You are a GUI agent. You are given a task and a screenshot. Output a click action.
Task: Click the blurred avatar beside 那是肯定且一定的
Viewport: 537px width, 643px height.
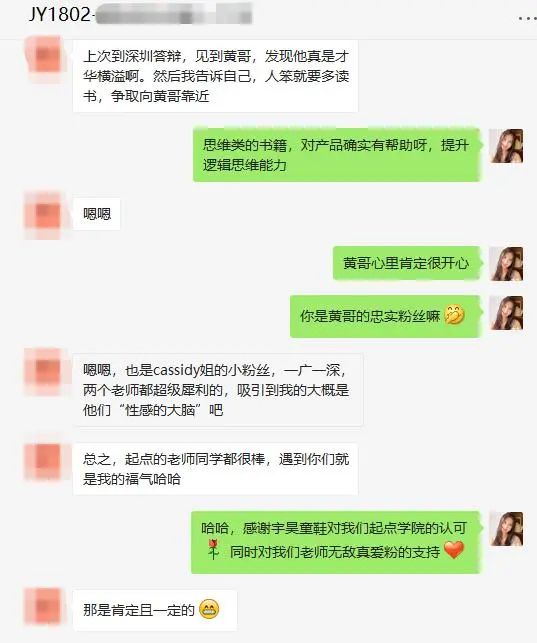click(43, 606)
